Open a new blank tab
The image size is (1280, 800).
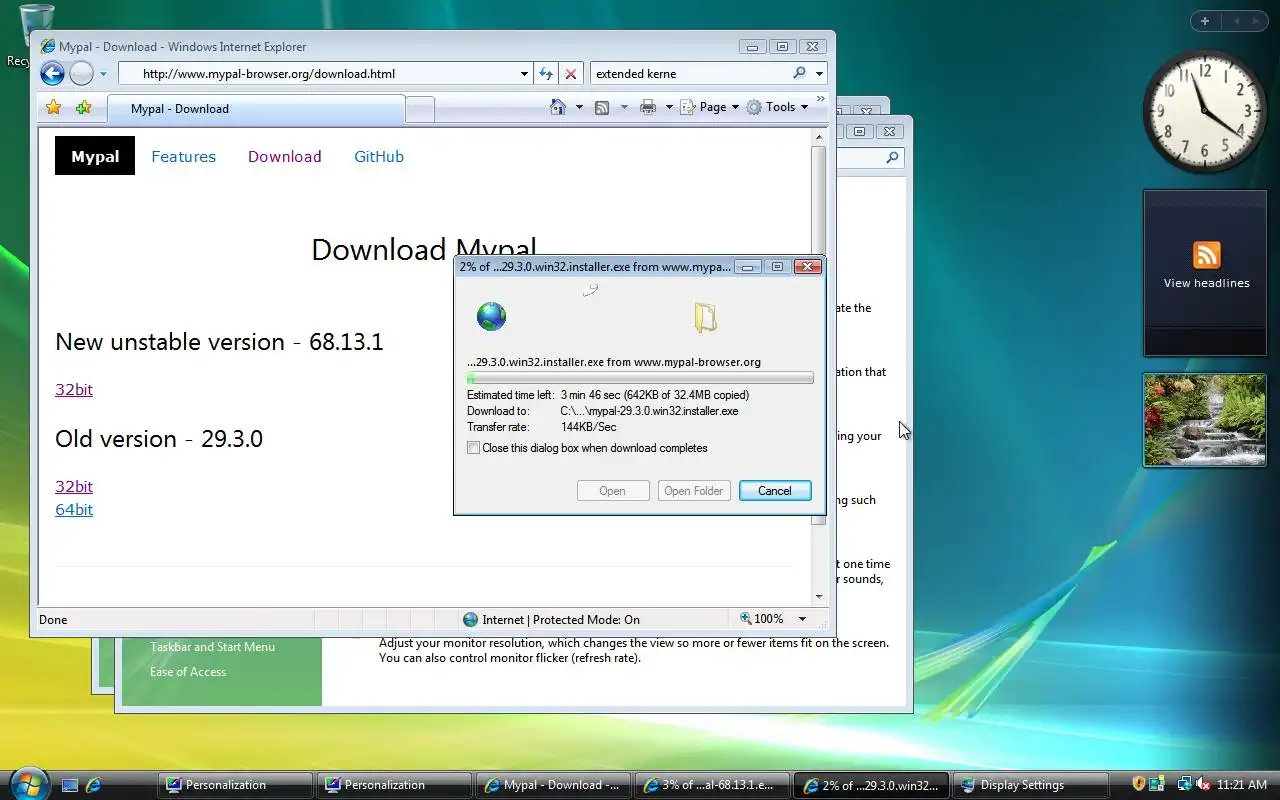(420, 109)
